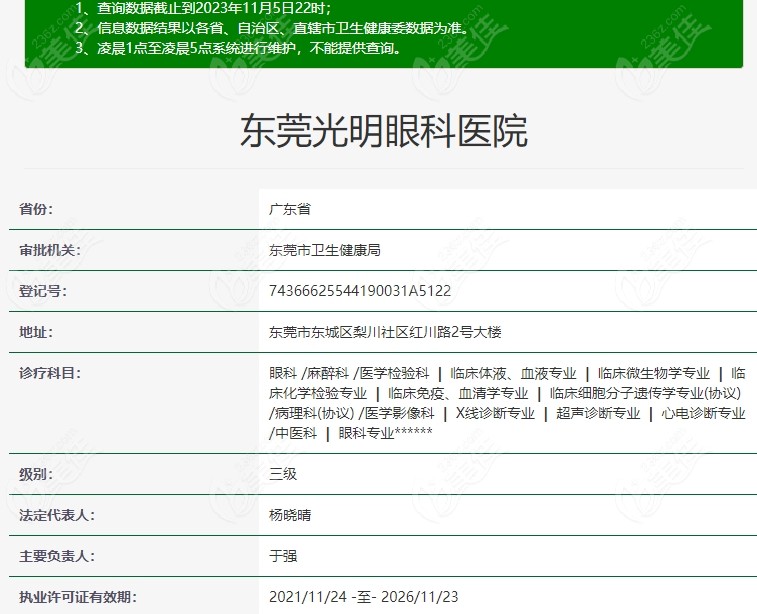Click 临床体液、血液专业 in departments list
Viewport: 757px width, 614px height.
pos(513,373)
